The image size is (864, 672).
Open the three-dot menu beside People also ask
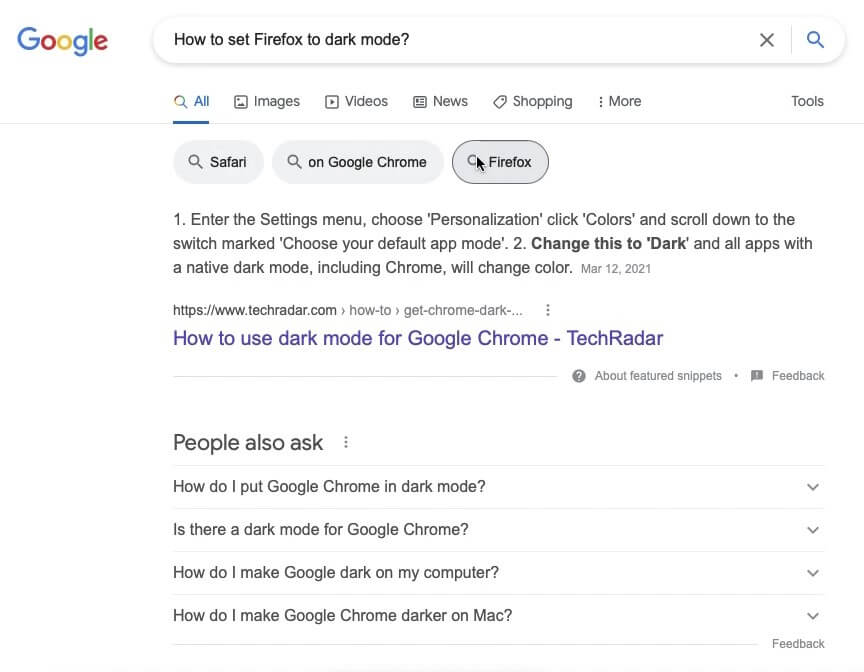point(345,442)
